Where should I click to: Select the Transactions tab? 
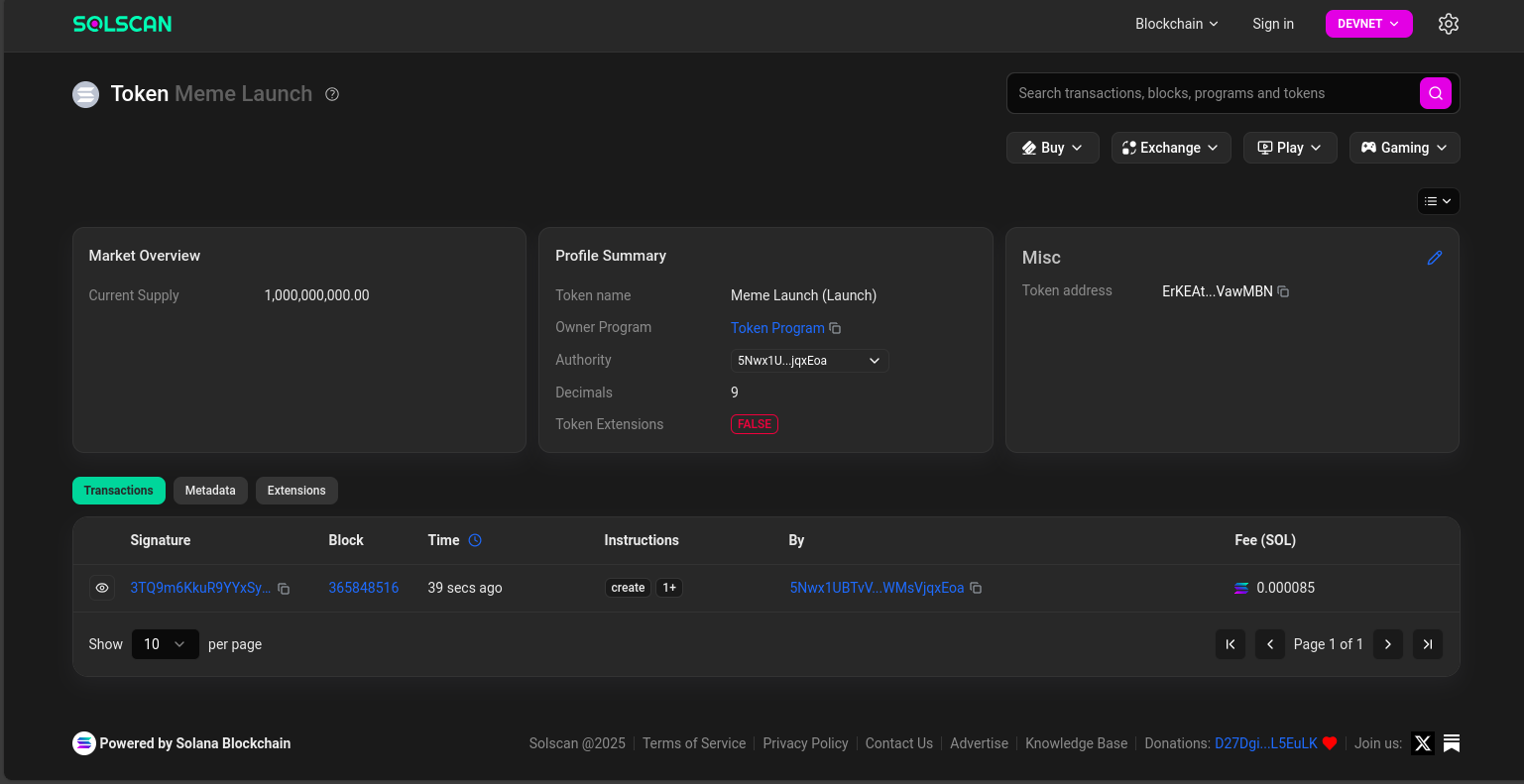pos(119,491)
